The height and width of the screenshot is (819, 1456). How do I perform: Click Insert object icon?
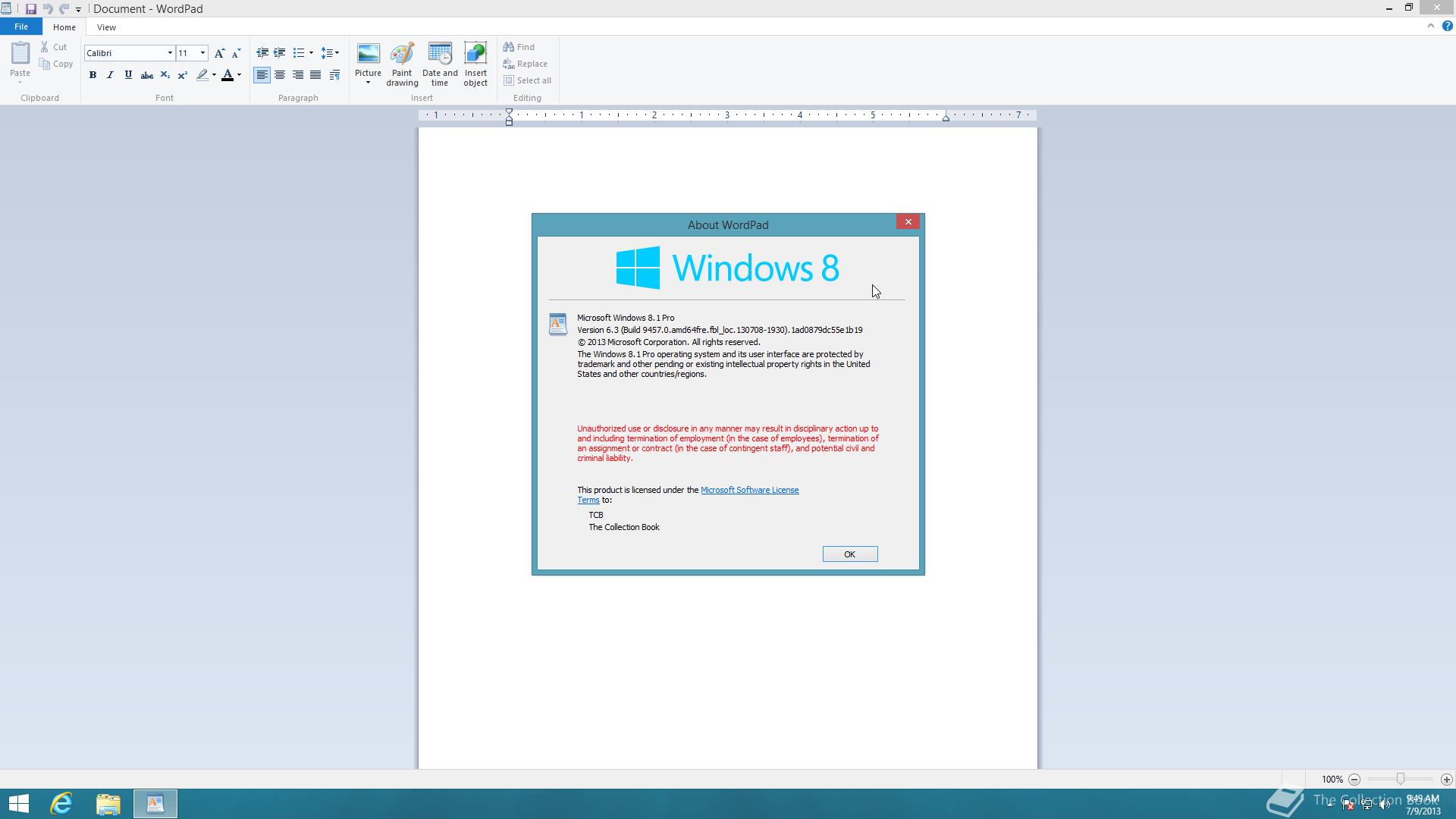475,64
